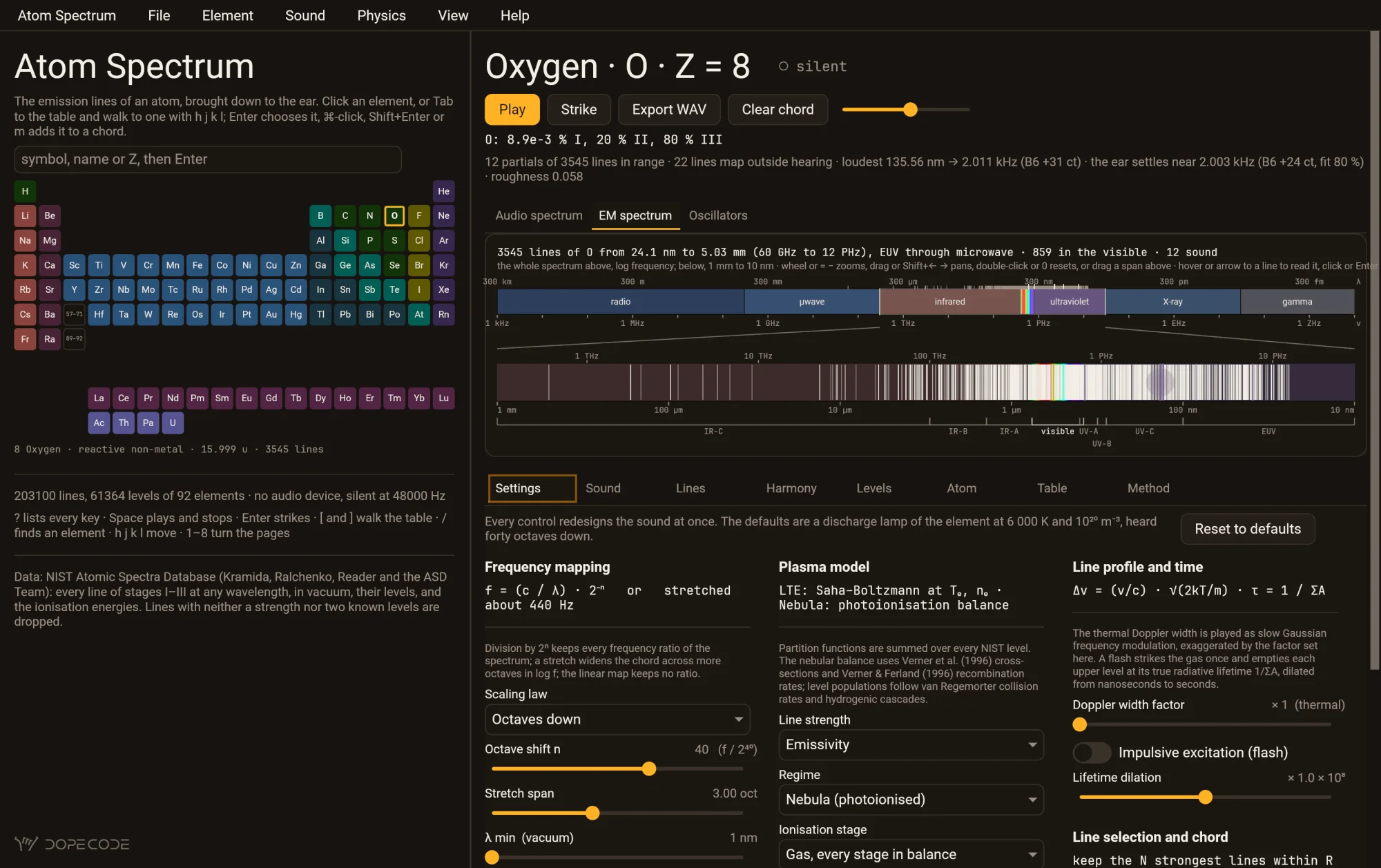The height and width of the screenshot is (868, 1381).
Task: Switch to the Oscillators tab
Action: coord(718,215)
